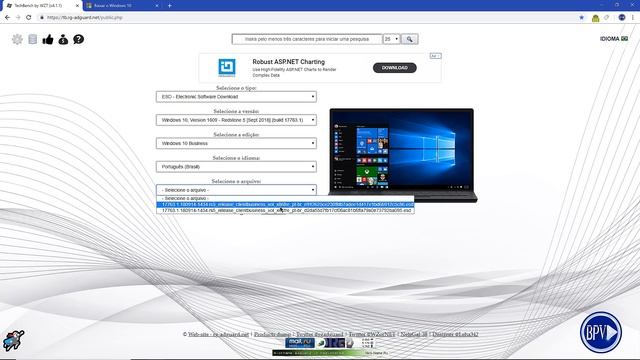Click the Windows 10 laptop image
The height and width of the screenshot is (360, 640).
coord(402,155)
